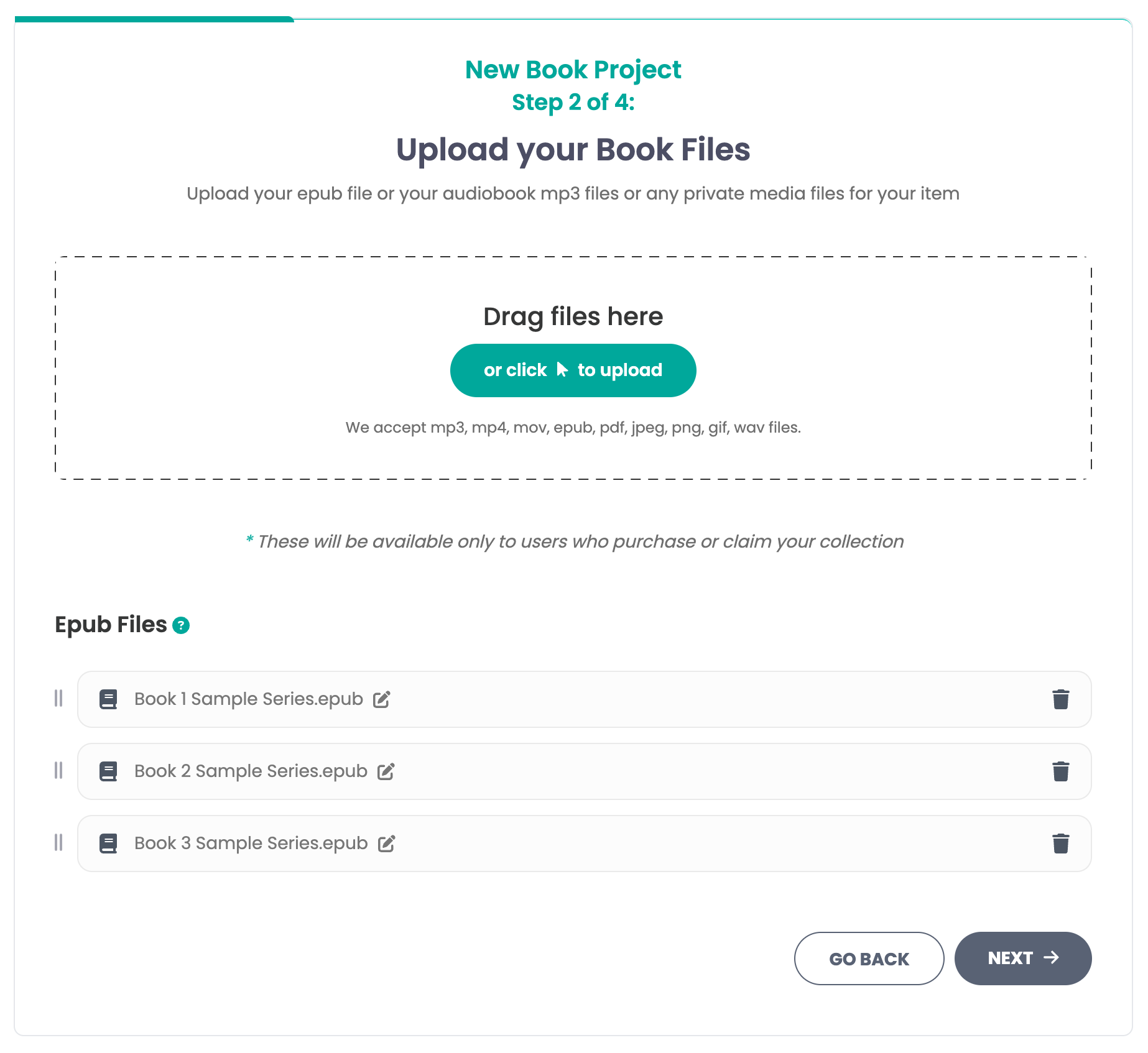This screenshot has height=1053, width=1148.
Task: Open the rename editor for Book 1 Sample Series.epub
Action: [382, 699]
